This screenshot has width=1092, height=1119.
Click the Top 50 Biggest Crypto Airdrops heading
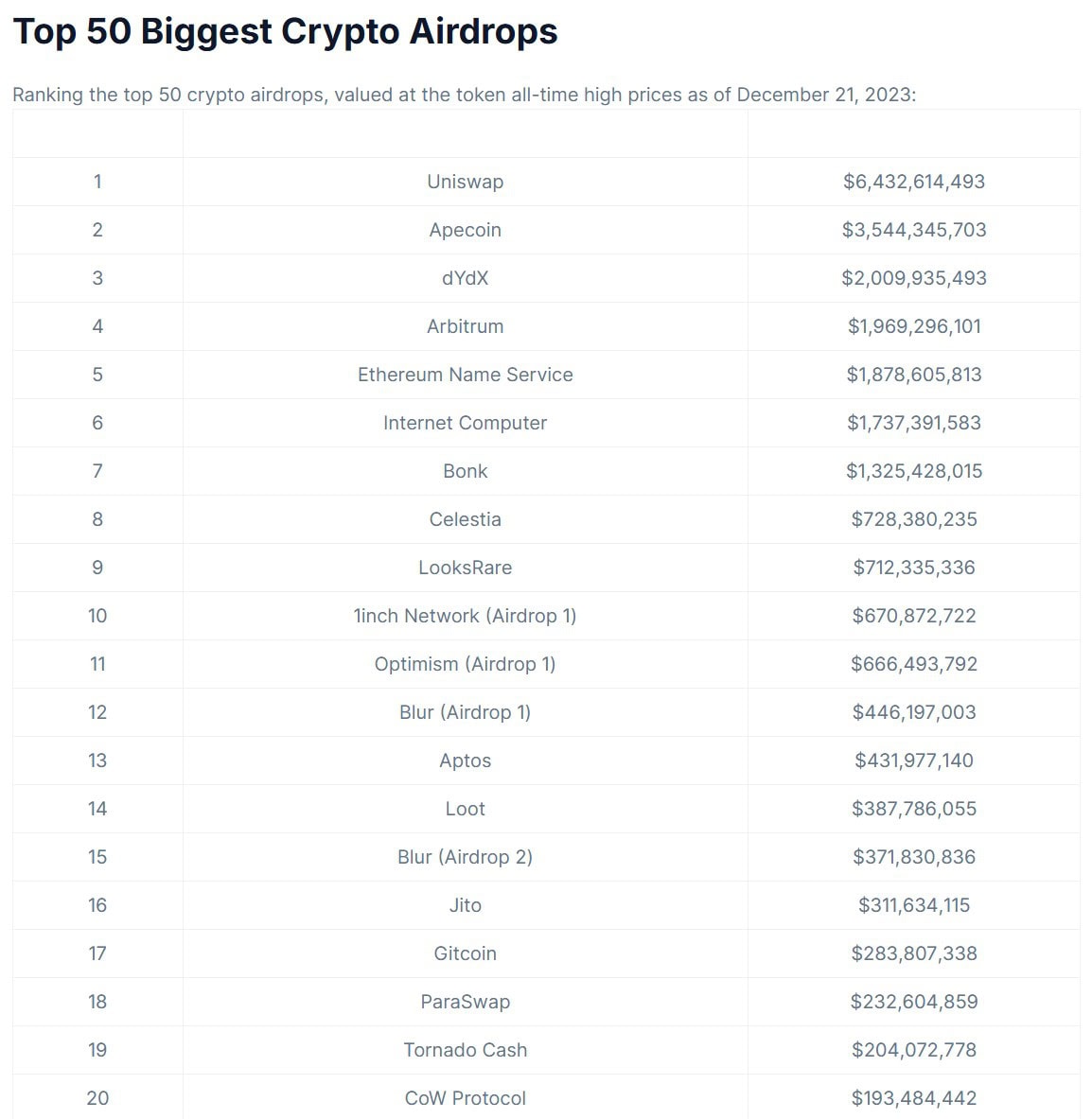click(x=285, y=31)
